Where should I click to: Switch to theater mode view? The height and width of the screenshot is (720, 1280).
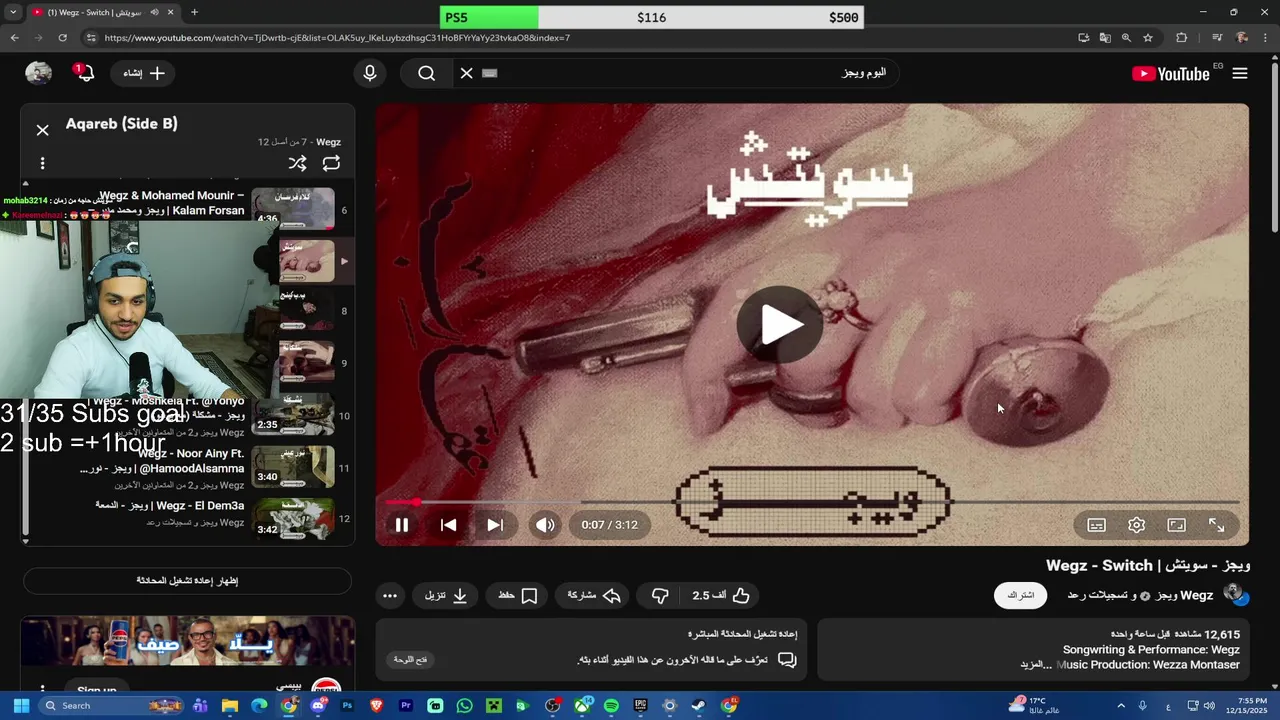coord(1176,525)
